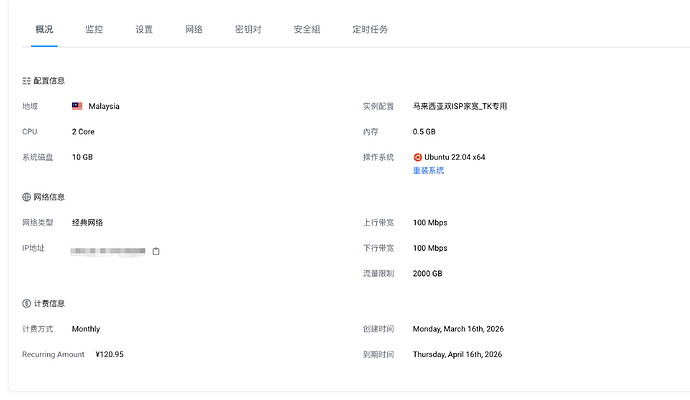Click the 配置信息 section heading
This screenshot has height=400, width=690.
click(x=49, y=81)
